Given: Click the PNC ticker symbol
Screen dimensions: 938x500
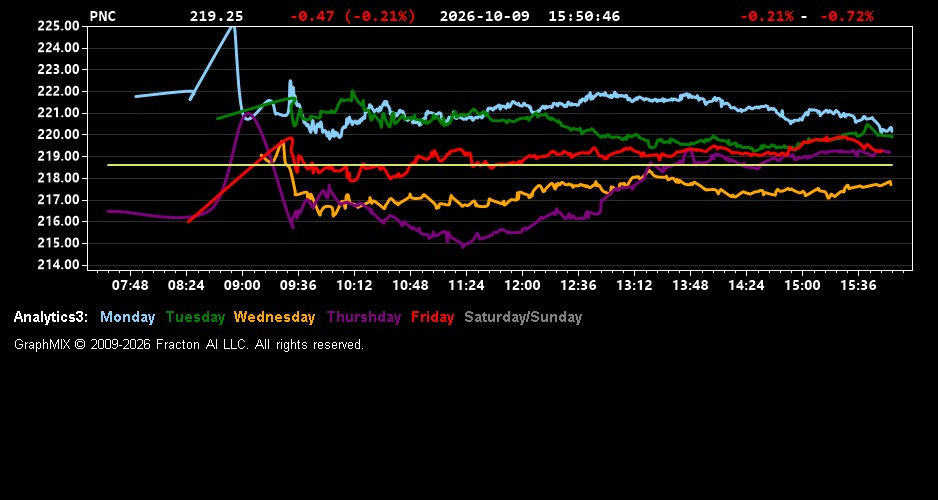Looking at the screenshot, I should tap(102, 17).
